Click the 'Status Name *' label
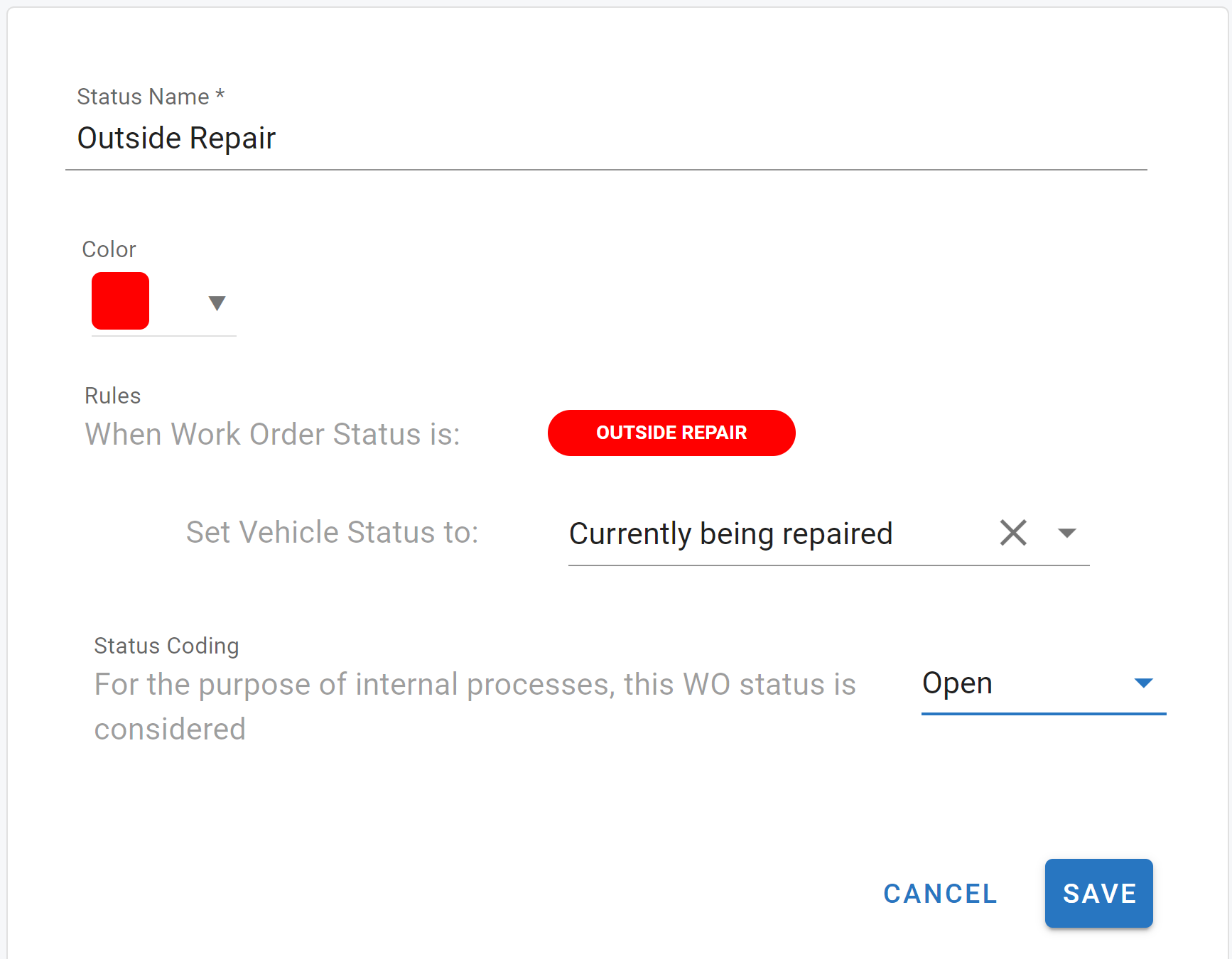The width and height of the screenshot is (1232, 959). 151,97
